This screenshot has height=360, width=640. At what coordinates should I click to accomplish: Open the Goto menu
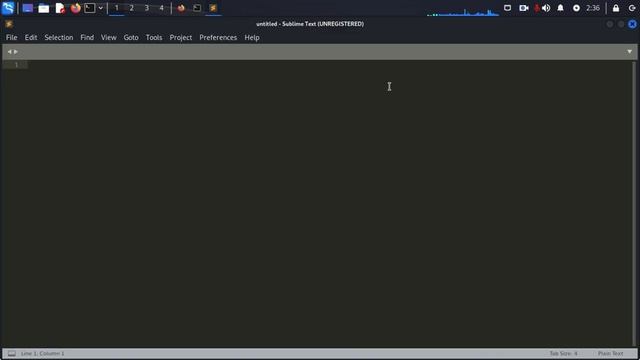click(131, 38)
